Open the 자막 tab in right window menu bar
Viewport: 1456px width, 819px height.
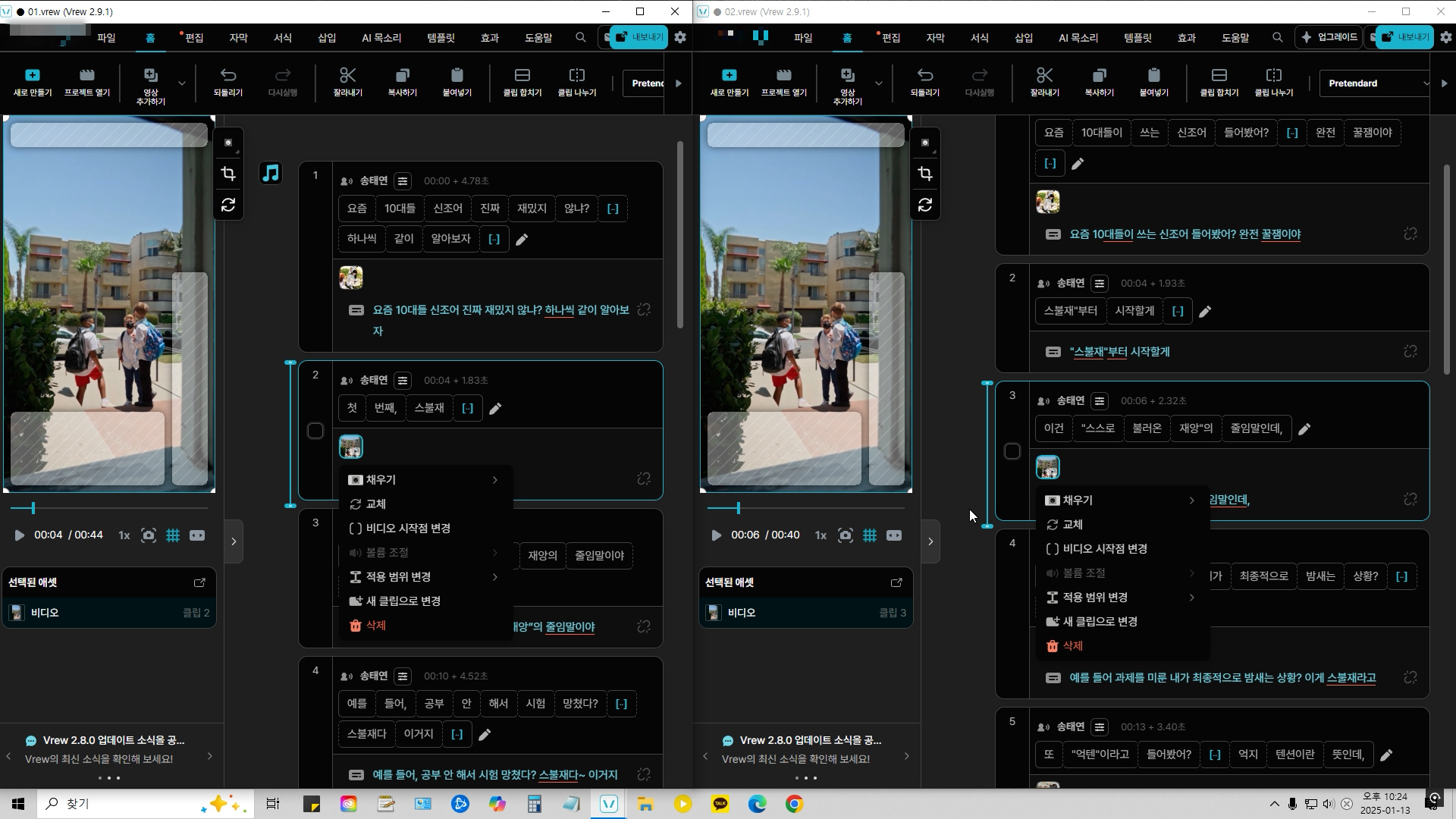[935, 37]
